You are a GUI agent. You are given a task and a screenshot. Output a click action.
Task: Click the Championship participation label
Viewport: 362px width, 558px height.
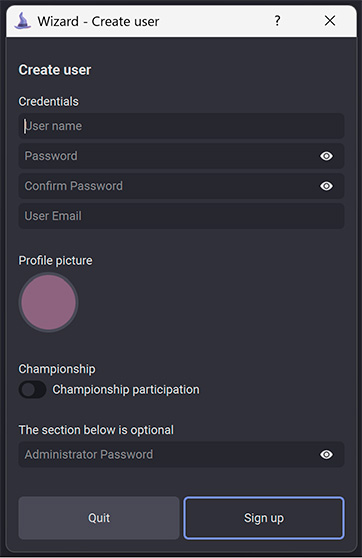coord(126,389)
